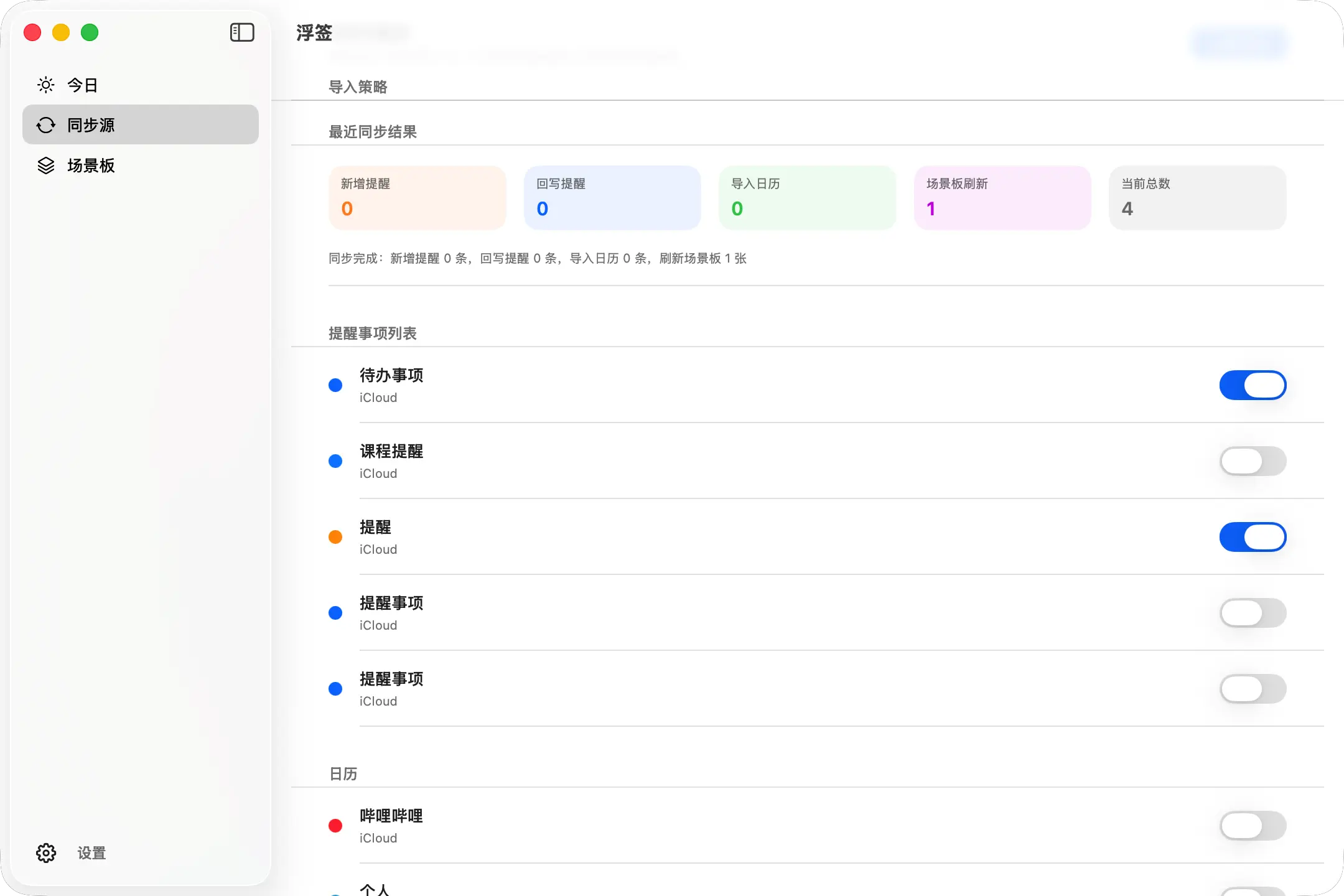Screen dimensions: 1344x896
Task: Open 设置 at the sidebar bottom
Action: pos(91,853)
